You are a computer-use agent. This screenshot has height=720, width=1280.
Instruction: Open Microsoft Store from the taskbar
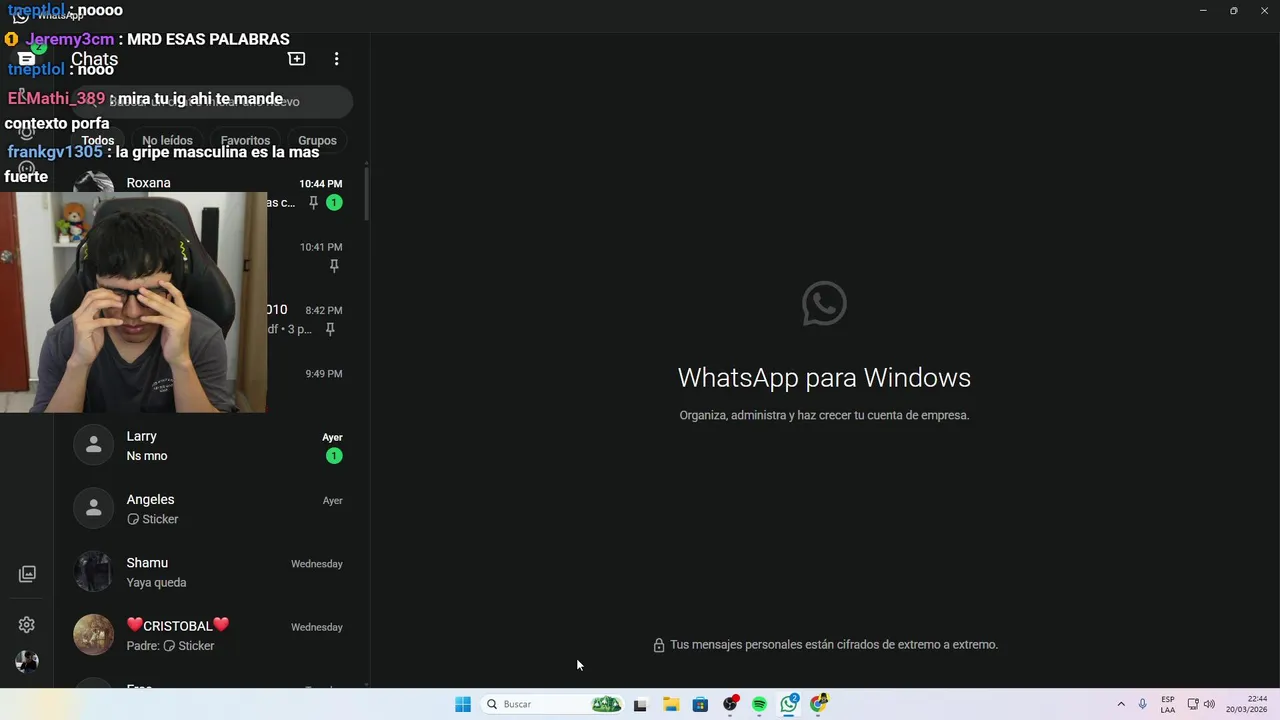click(x=700, y=704)
